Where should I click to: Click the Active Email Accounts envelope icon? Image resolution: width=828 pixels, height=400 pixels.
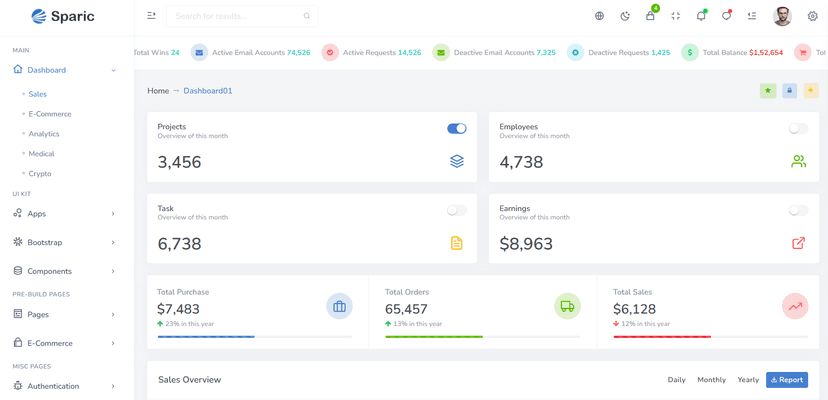pyautogui.click(x=199, y=52)
